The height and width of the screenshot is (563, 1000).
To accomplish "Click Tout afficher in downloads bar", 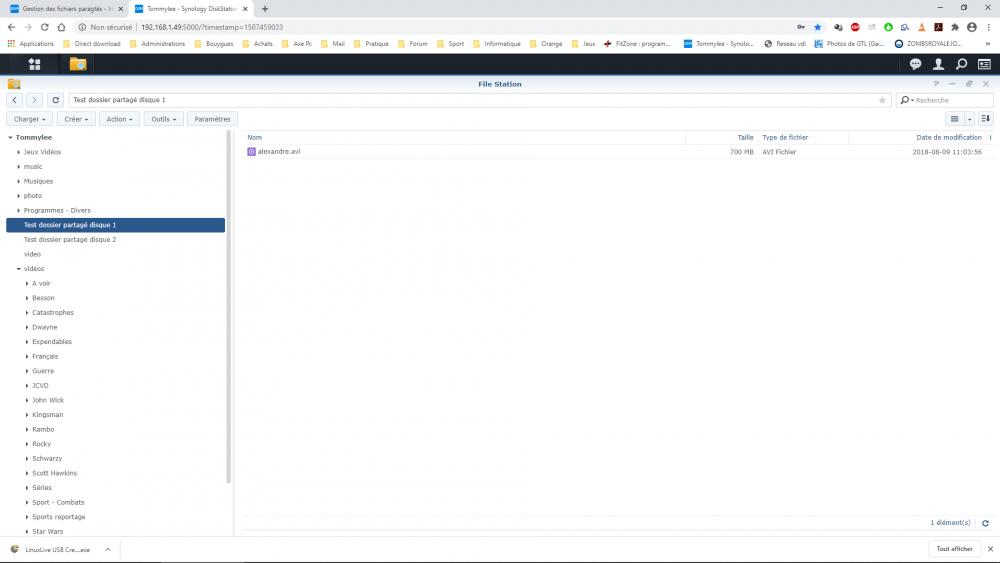I will coord(954,549).
